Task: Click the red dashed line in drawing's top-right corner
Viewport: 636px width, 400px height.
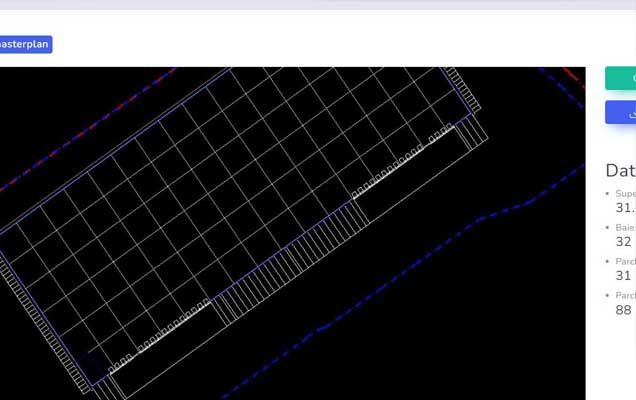Action: point(570,73)
